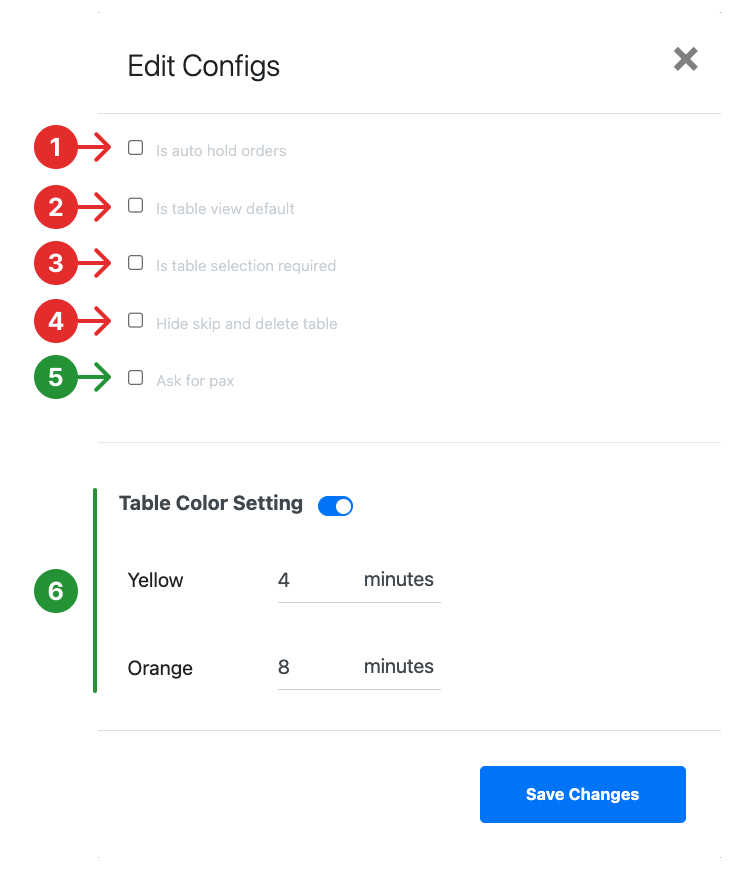Screen dimensions: 739x886
Task: Click the Edit Configs title text
Action: click(x=203, y=66)
